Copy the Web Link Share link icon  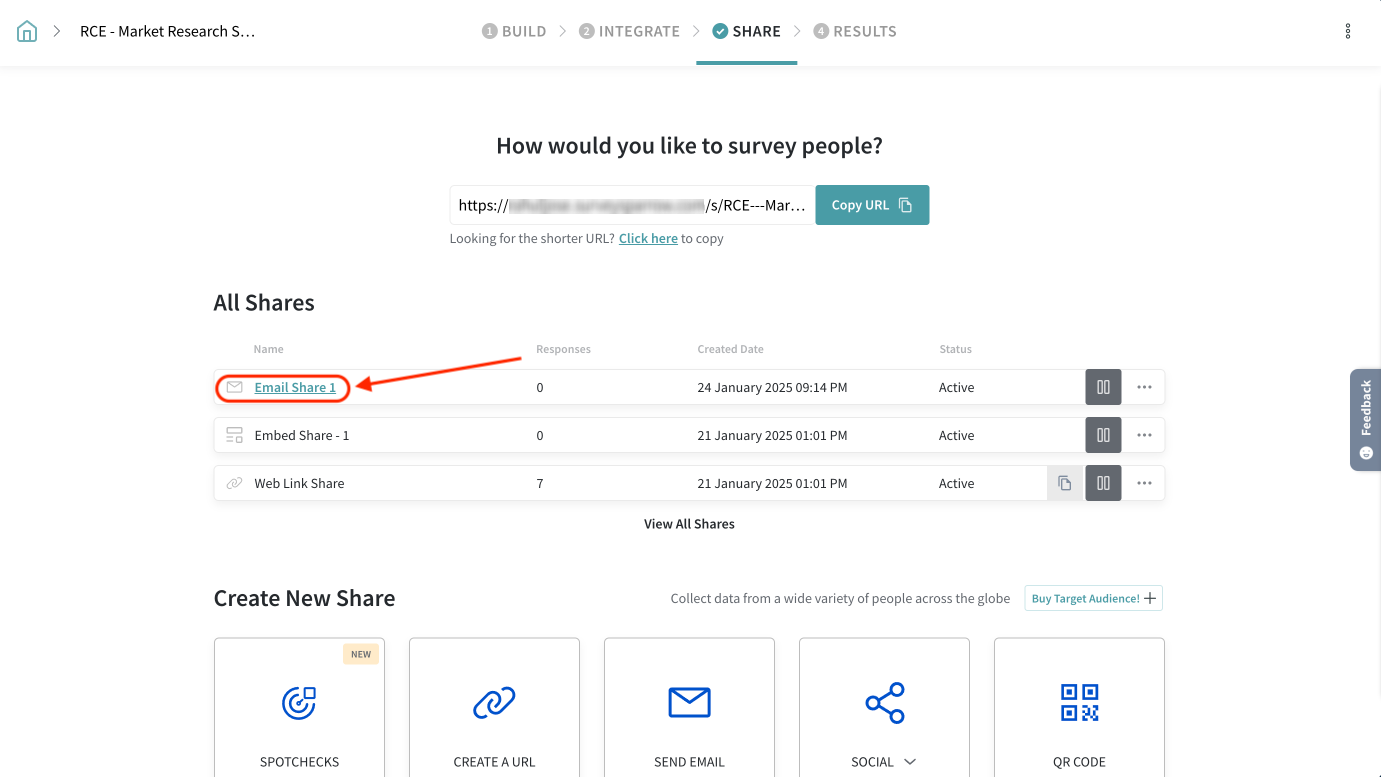point(1065,483)
